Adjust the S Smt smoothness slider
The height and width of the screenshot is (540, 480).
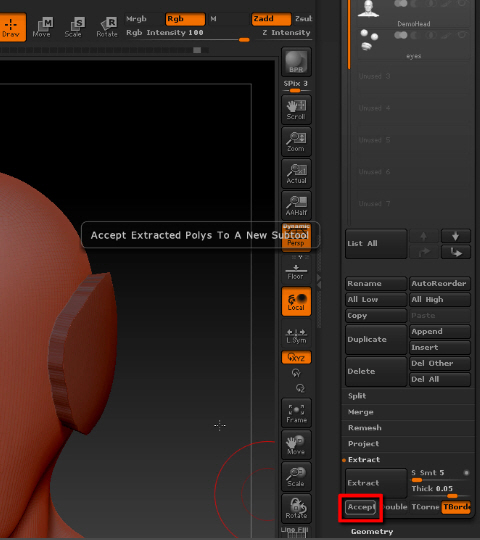pos(440,475)
